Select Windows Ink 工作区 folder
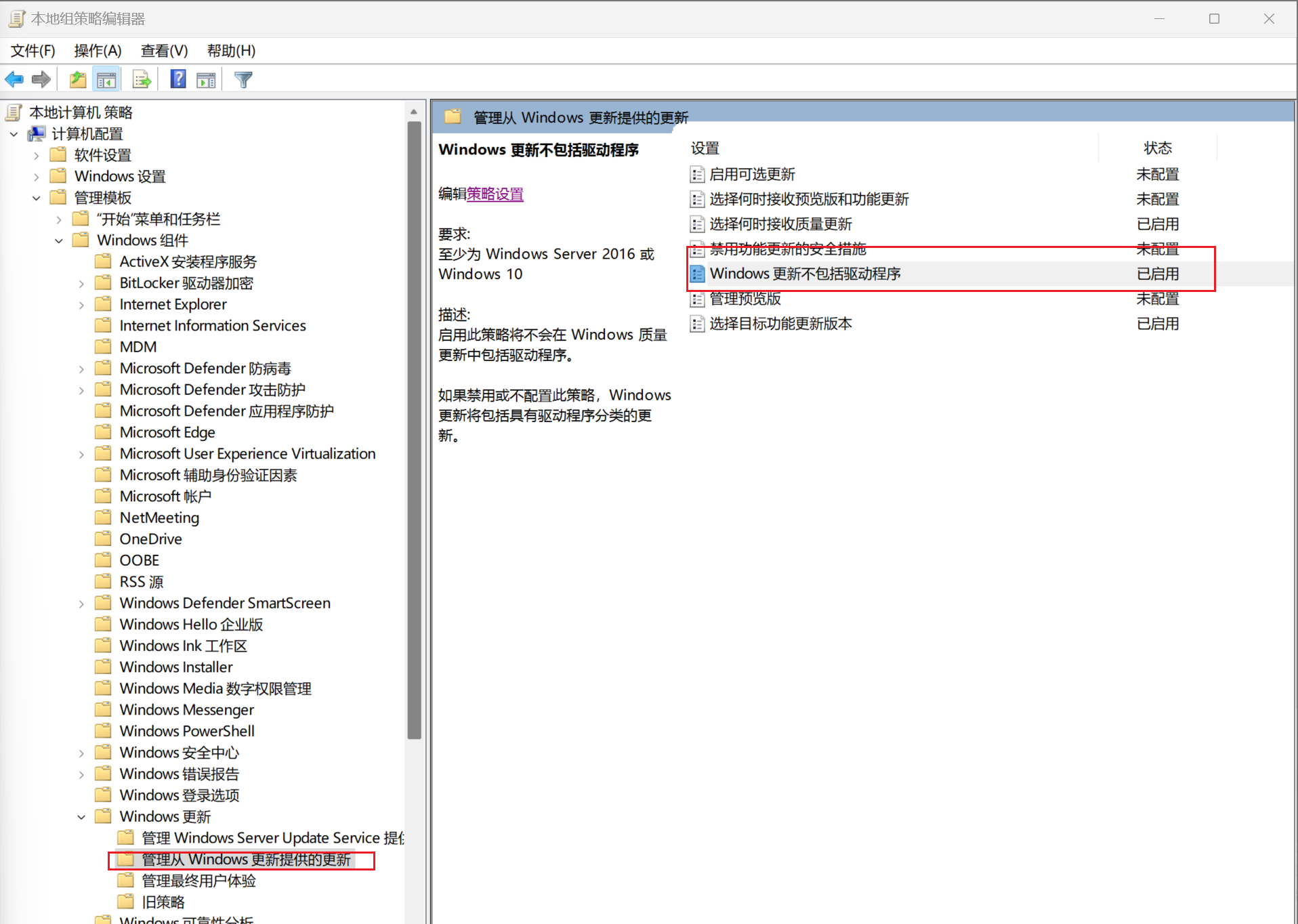 [183, 646]
